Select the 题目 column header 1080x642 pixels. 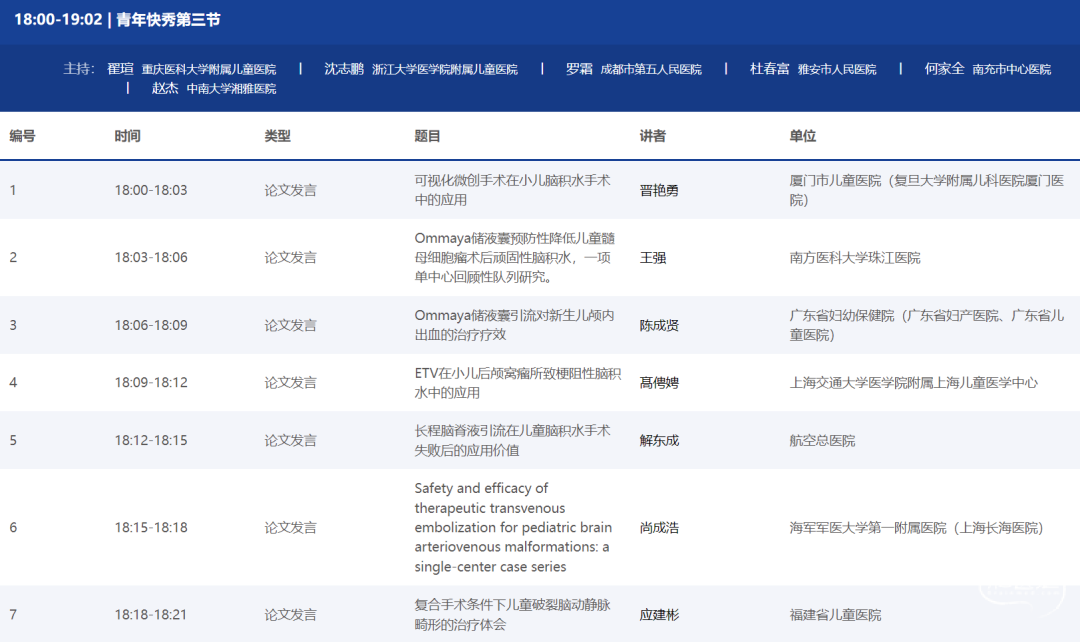[427, 136]
